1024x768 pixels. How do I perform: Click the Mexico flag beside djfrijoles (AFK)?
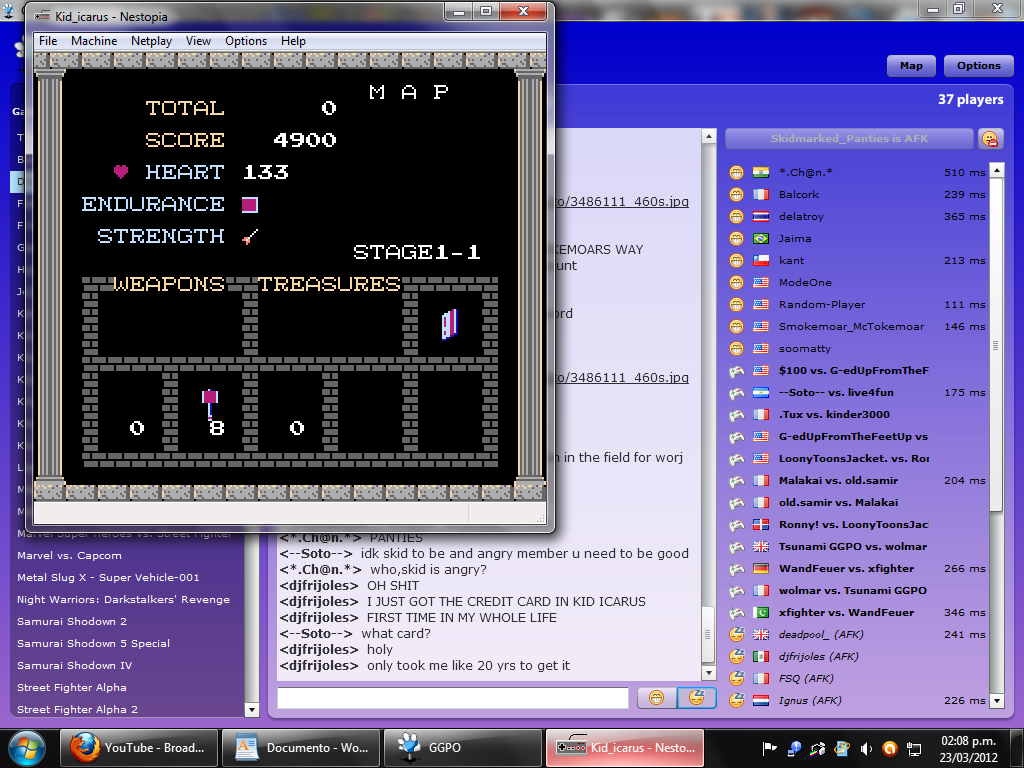(761, 656)
